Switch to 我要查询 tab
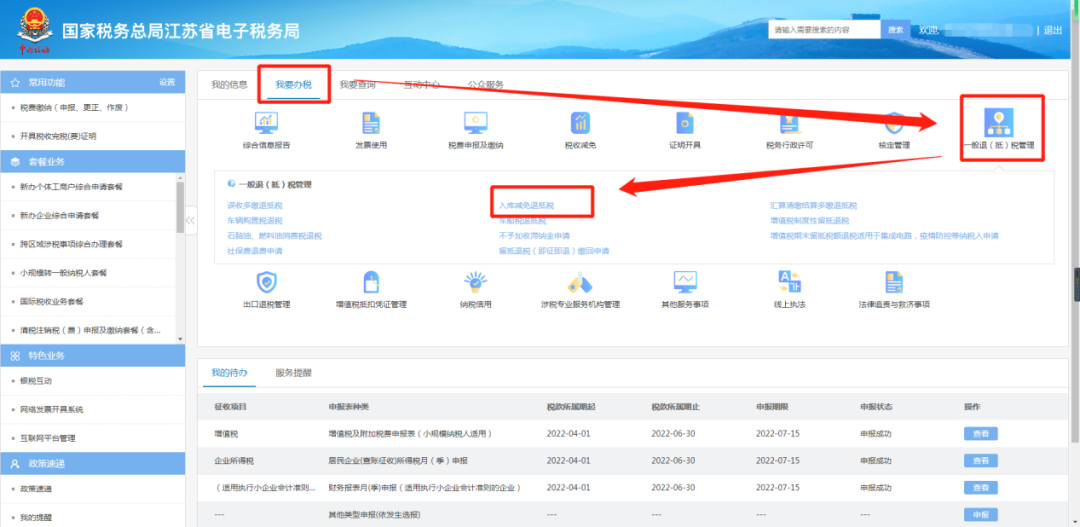The width and height of the screenshot is (1080, 527). (357, 85)
